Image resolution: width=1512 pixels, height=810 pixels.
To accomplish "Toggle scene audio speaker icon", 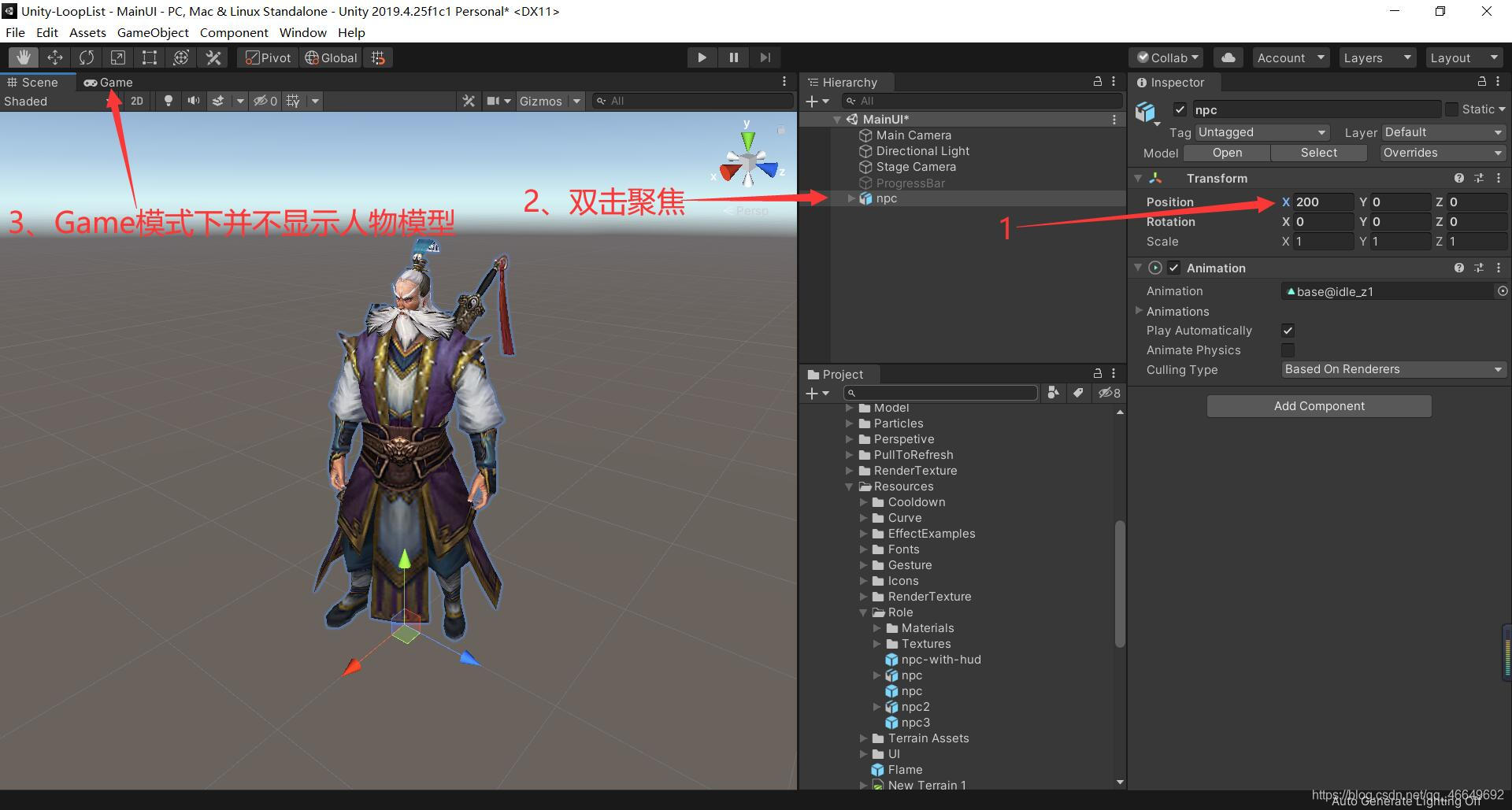I will (193, 101).
